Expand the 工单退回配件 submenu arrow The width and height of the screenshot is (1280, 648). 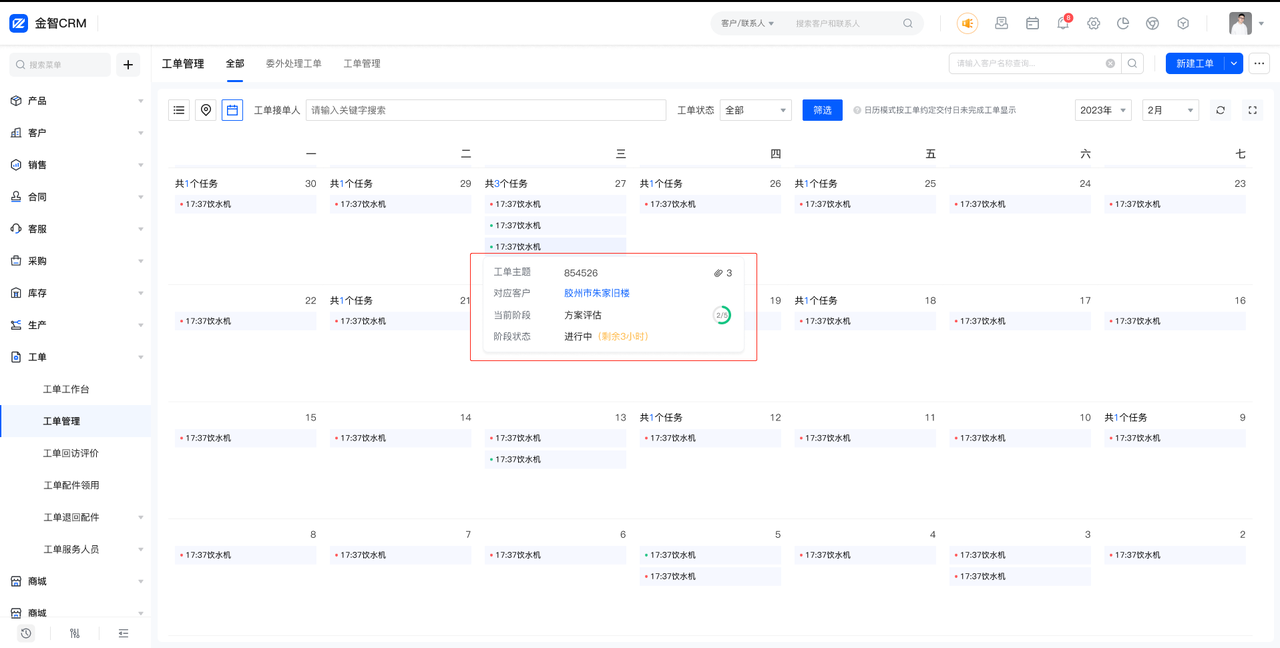tap(141, 517)
